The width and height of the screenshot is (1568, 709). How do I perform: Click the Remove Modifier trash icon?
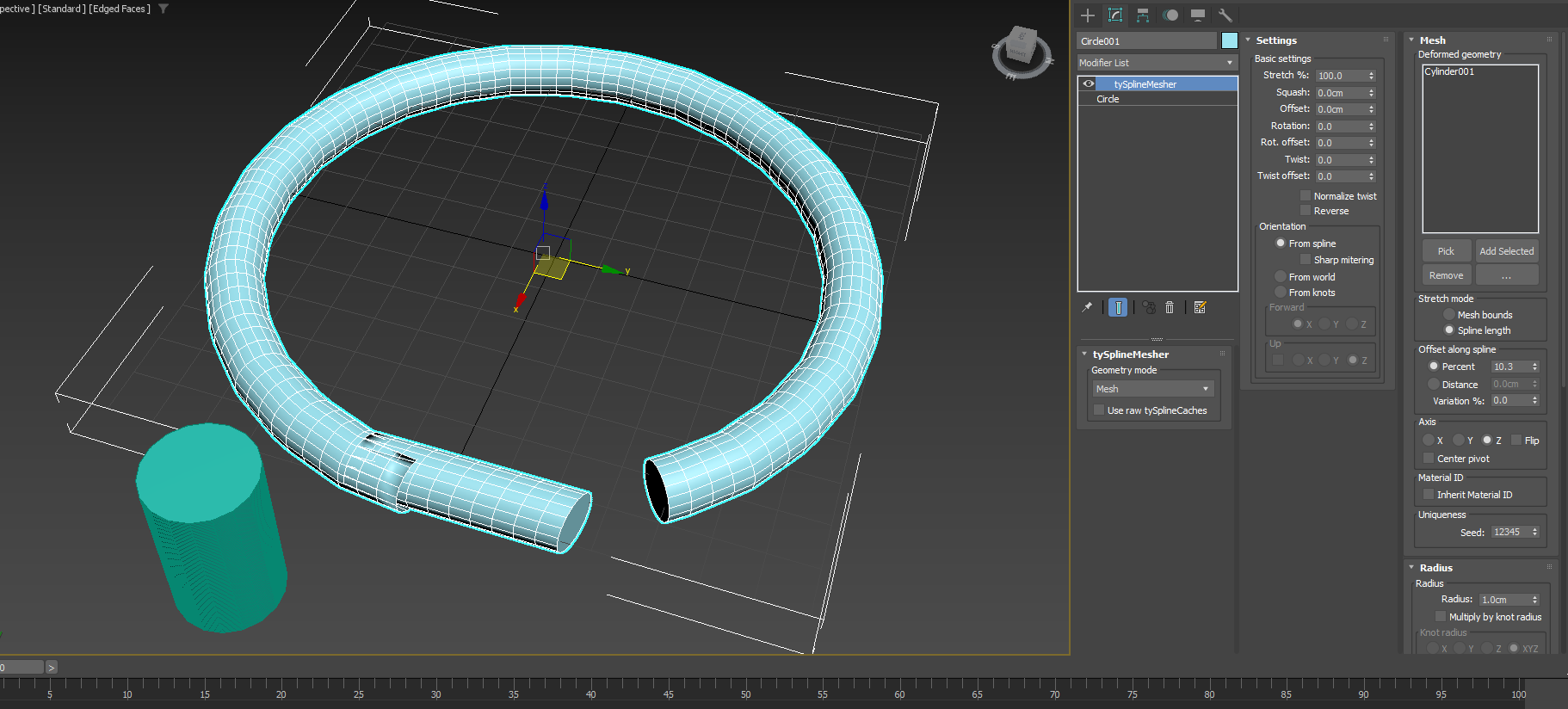[x=1170, y=307]
